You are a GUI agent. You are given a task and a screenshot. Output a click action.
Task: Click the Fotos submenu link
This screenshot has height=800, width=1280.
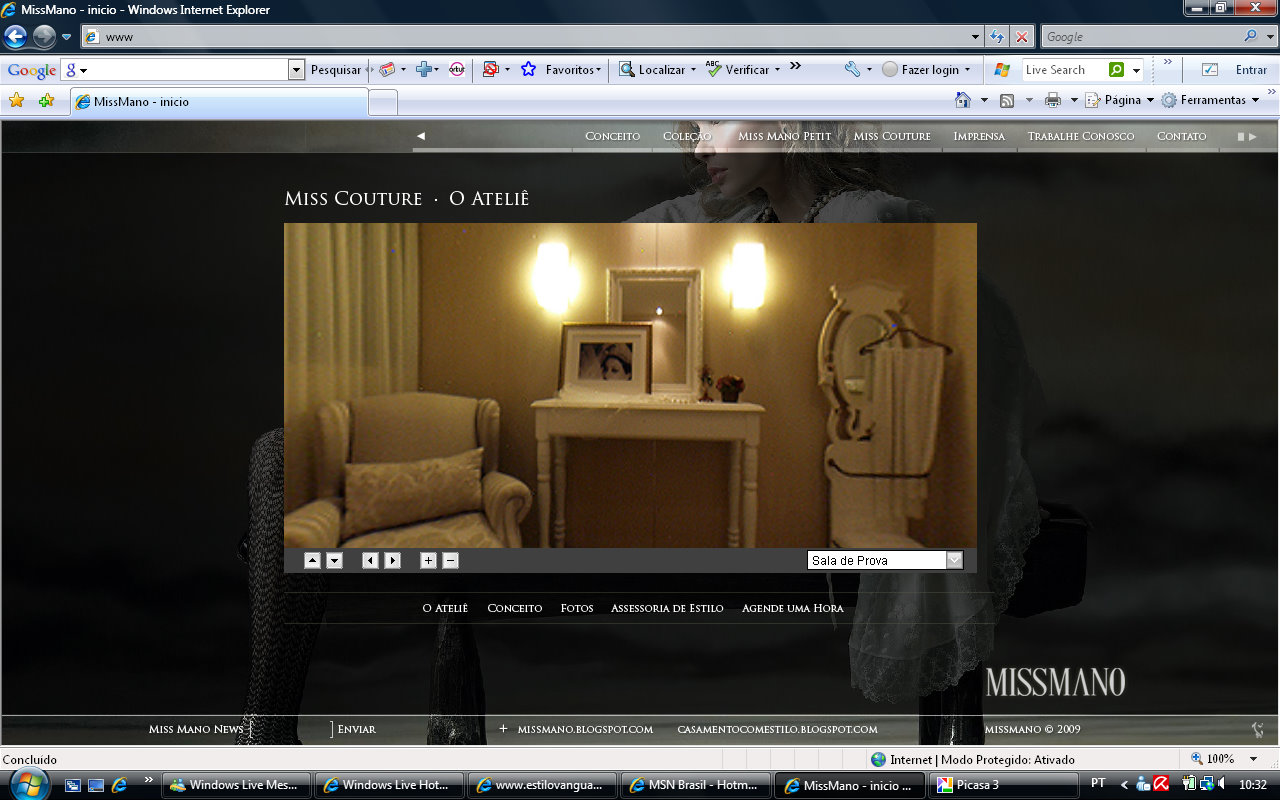click(577, 608)
